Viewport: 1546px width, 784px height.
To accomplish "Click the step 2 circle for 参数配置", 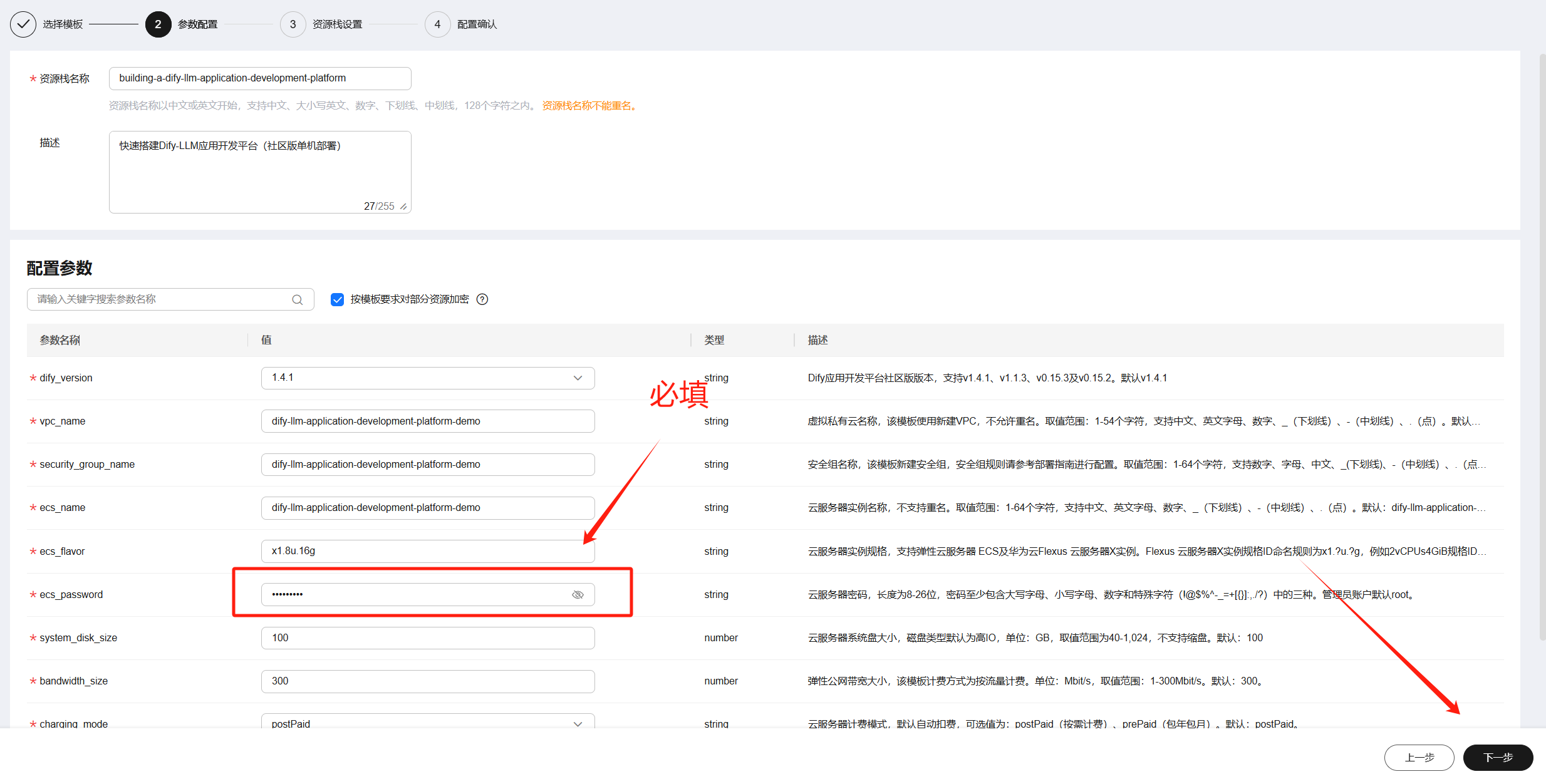I will pos(158,24).
